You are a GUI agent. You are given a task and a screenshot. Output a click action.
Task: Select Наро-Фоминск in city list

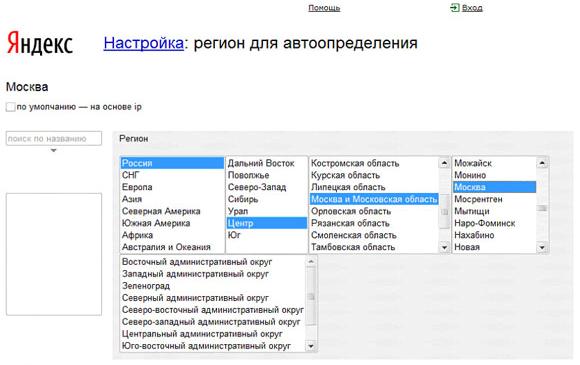pyautogui.click(x=495, y=223)
